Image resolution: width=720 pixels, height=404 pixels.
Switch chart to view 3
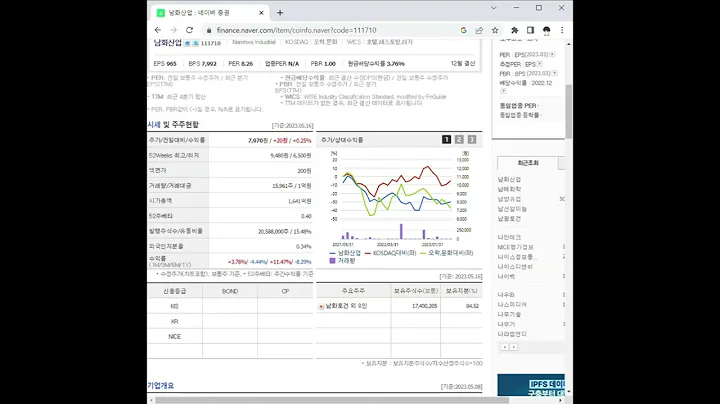pos(472,140)
